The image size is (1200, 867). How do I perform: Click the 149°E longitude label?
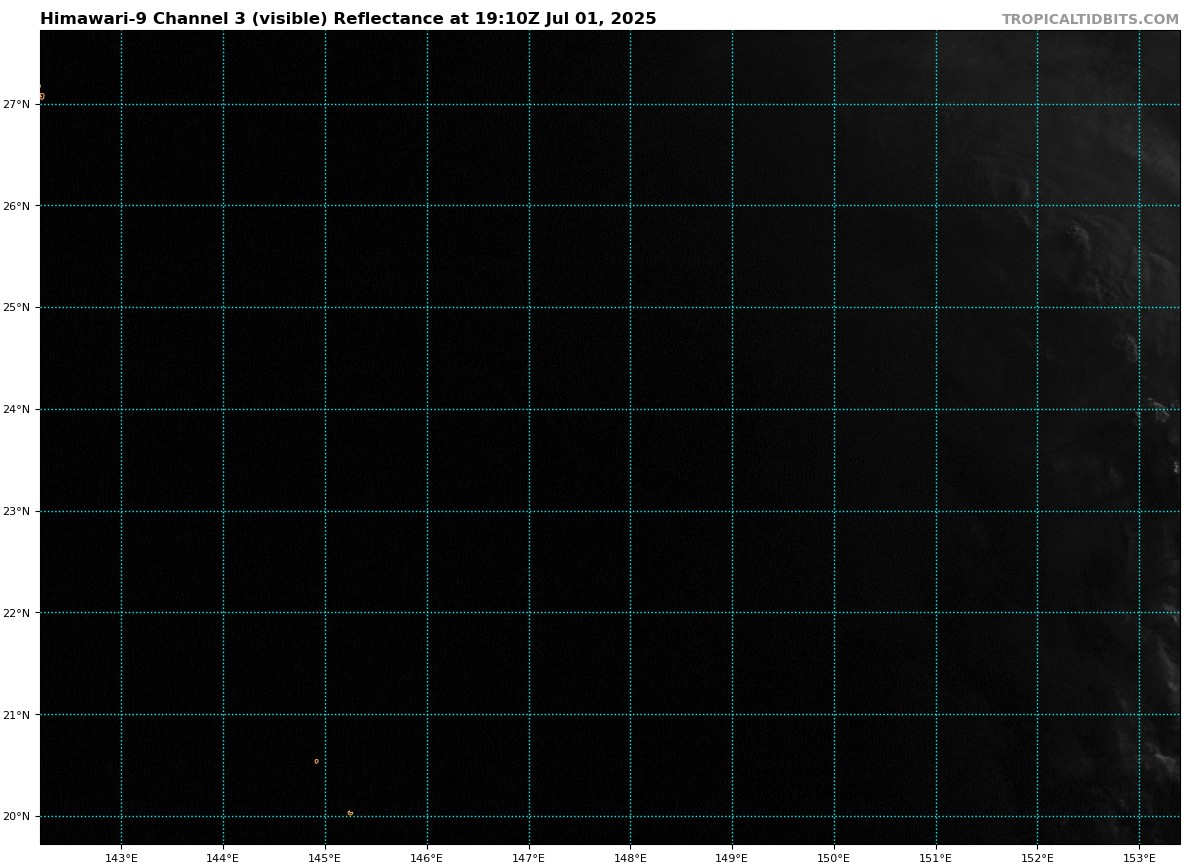(x=732, y=857)
